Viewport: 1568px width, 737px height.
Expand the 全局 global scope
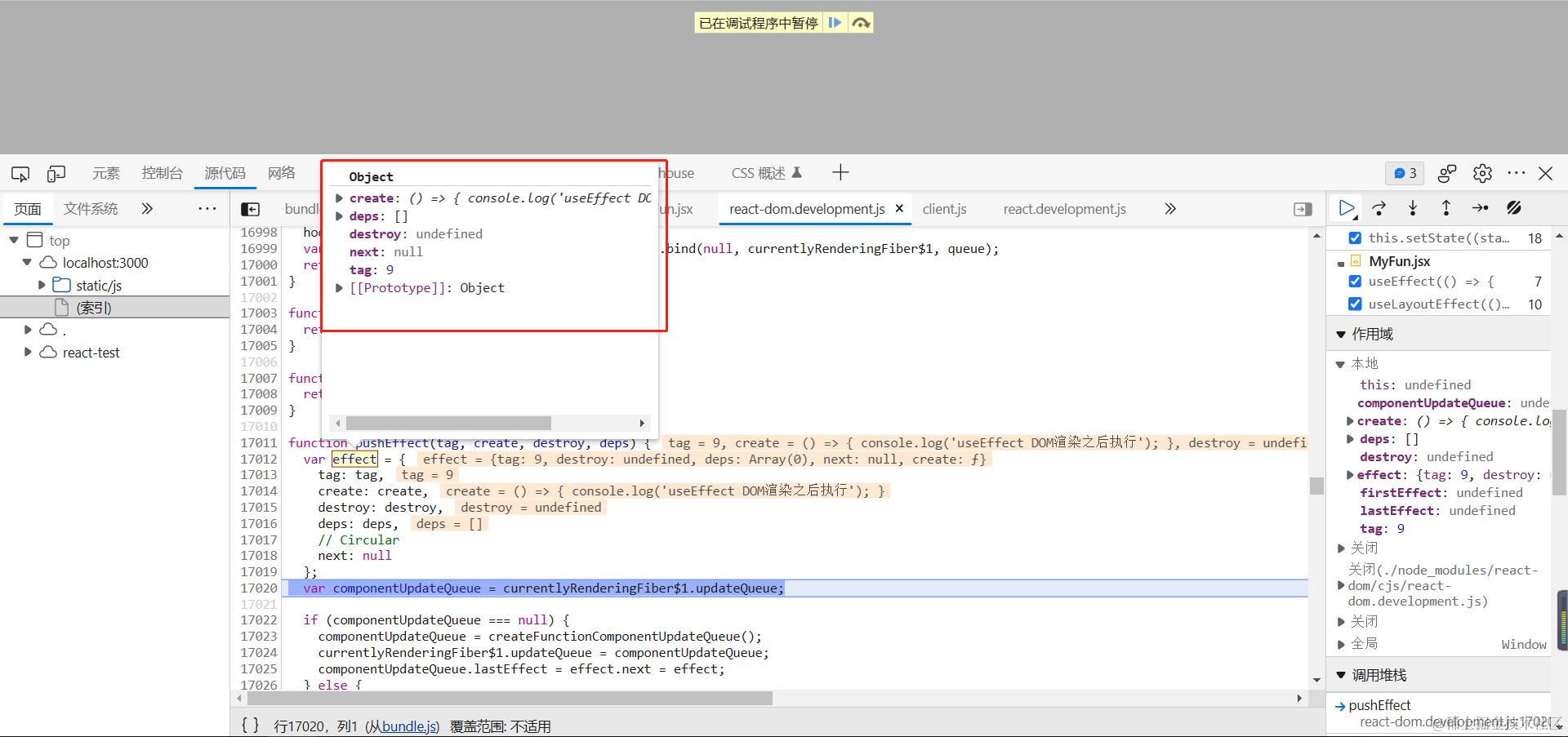point(1340,644)
